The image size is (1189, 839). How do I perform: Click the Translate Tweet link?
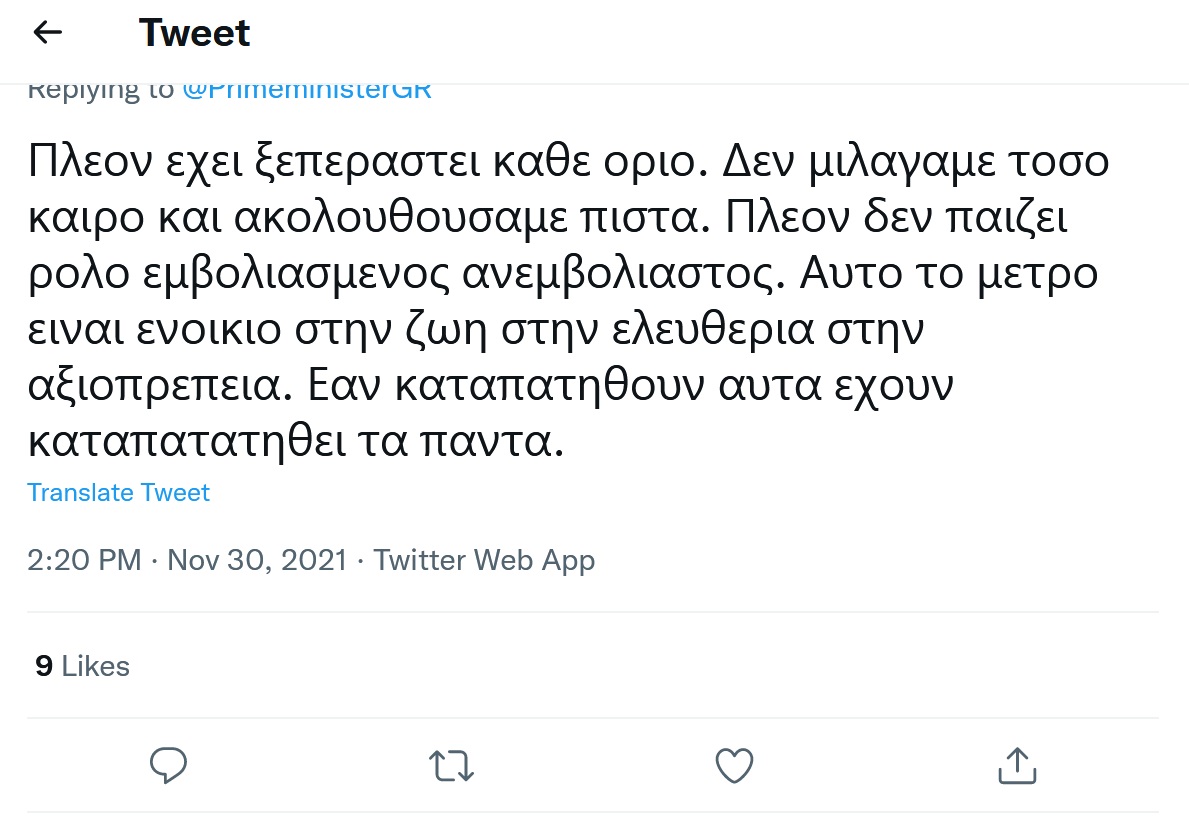118,493
